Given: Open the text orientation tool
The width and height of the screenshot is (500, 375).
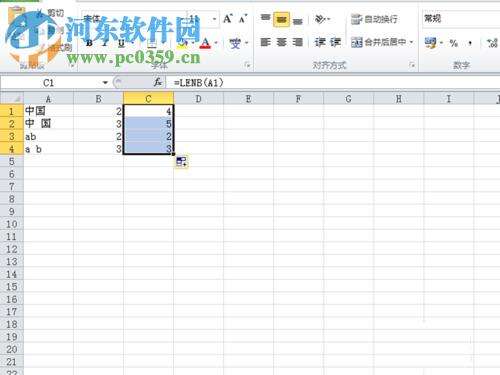Looking at the screenshot, I should pos(322,19).
